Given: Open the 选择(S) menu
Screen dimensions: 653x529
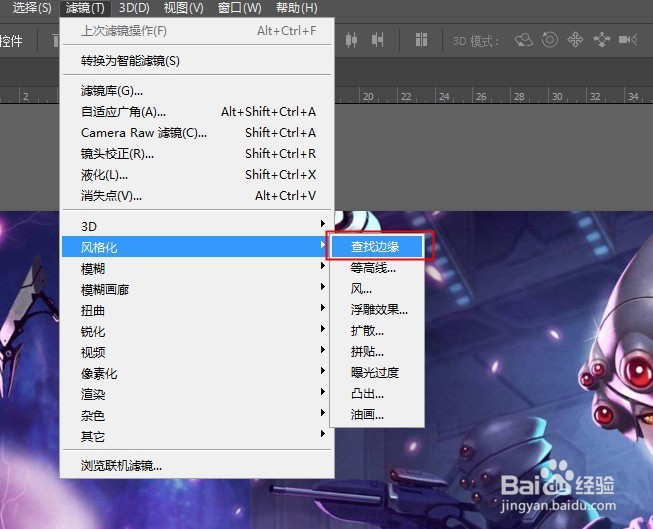Looking at the screenshot, I should click(32, 7).
